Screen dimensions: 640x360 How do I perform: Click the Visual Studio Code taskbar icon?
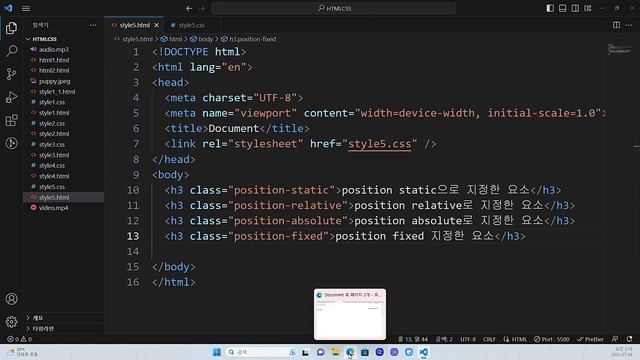[424, 352]
